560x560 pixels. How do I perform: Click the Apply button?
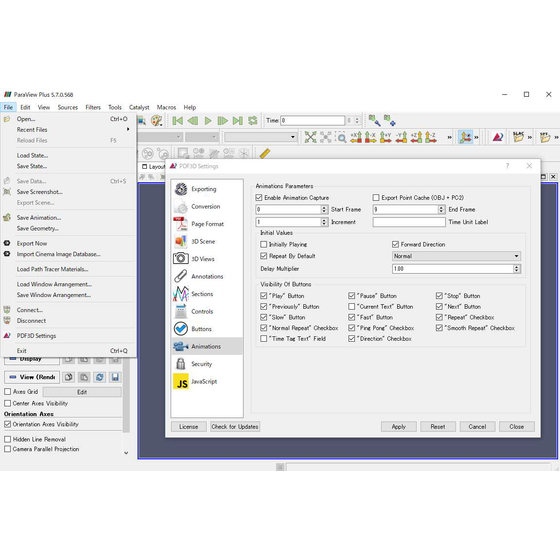click(x=399, y=426)
